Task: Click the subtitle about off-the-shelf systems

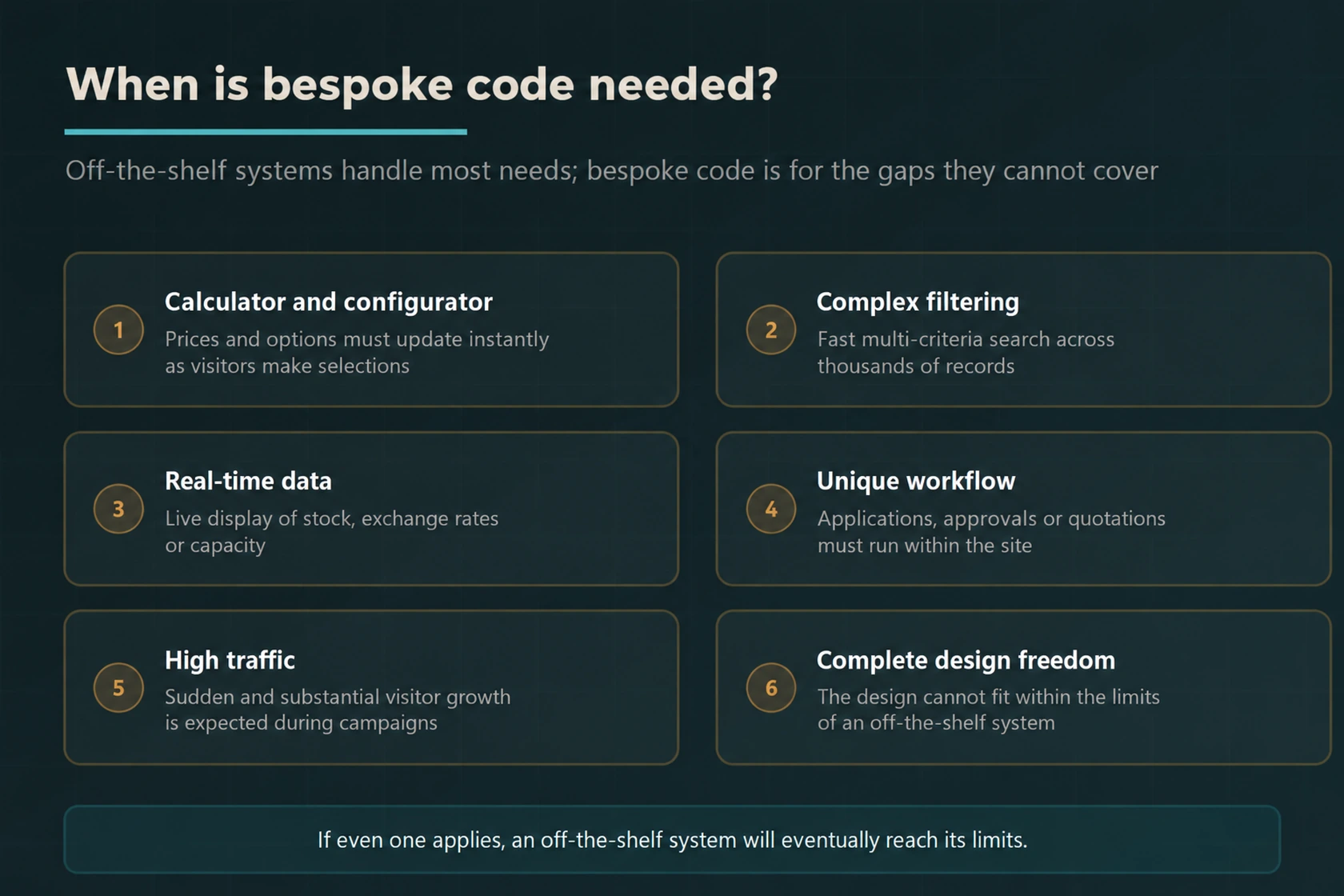Action: [x=611, y=170]
